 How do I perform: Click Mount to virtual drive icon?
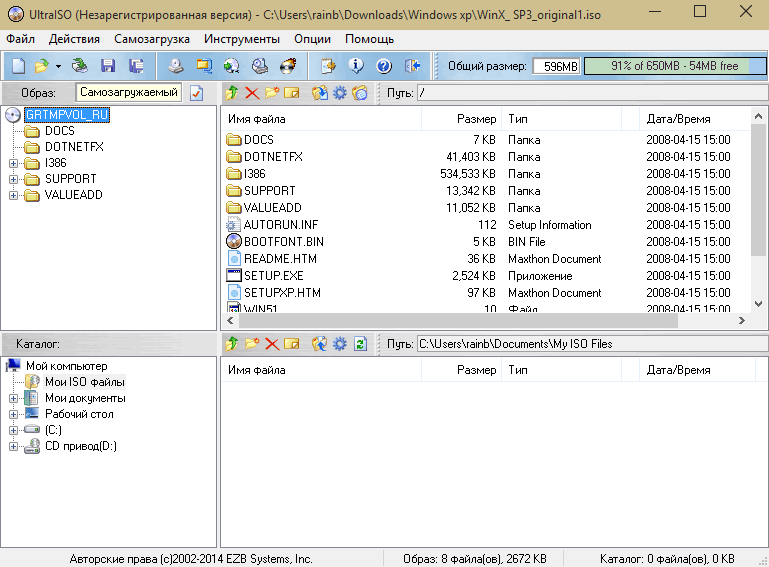[x=259, y=66]
